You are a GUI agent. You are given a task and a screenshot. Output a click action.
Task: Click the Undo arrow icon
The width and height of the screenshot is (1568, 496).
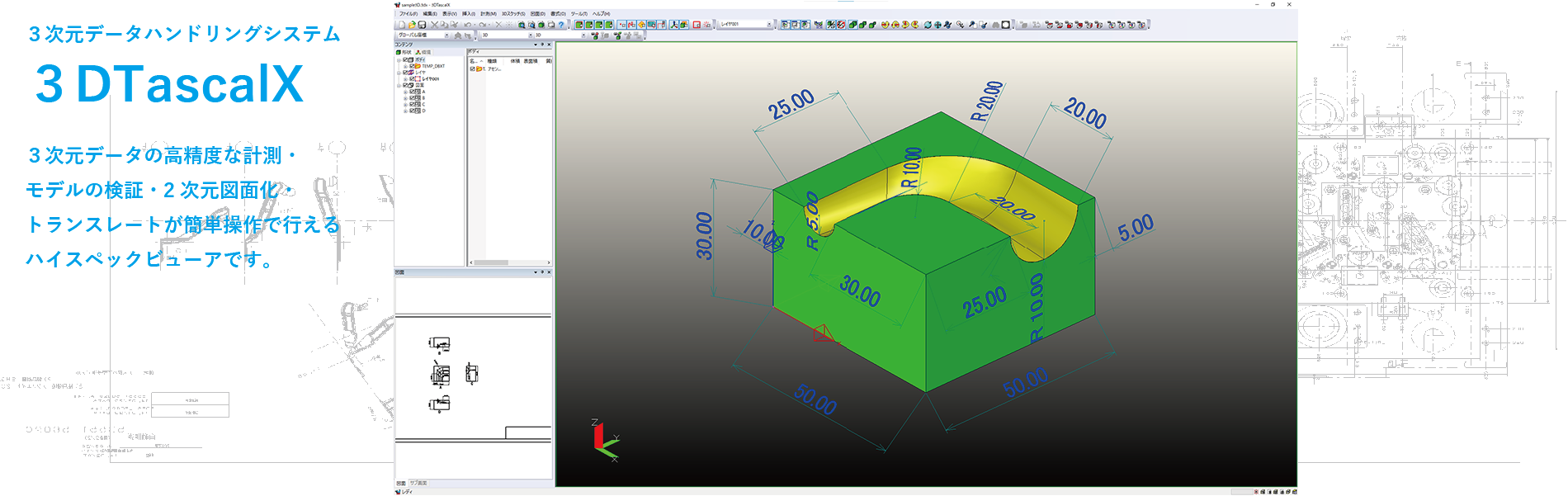tap(468, 25)
